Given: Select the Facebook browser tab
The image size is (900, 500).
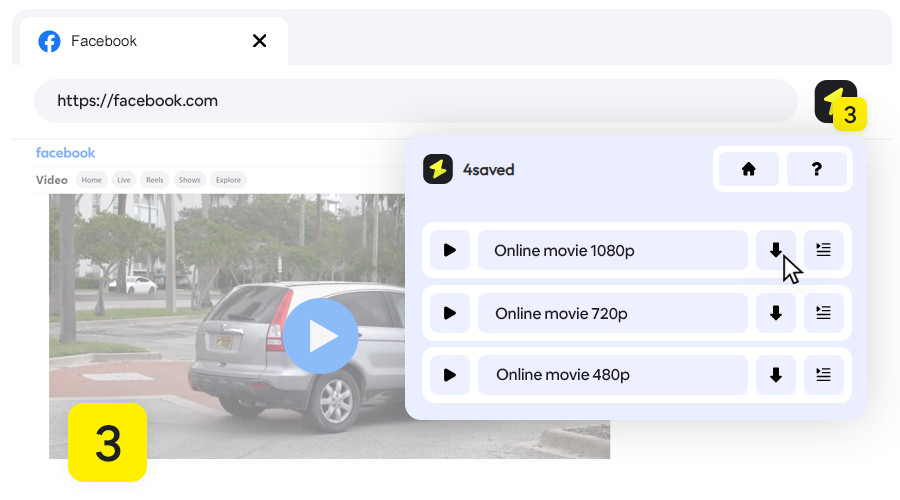Looking at the screenshot, I should coord(140,41).
